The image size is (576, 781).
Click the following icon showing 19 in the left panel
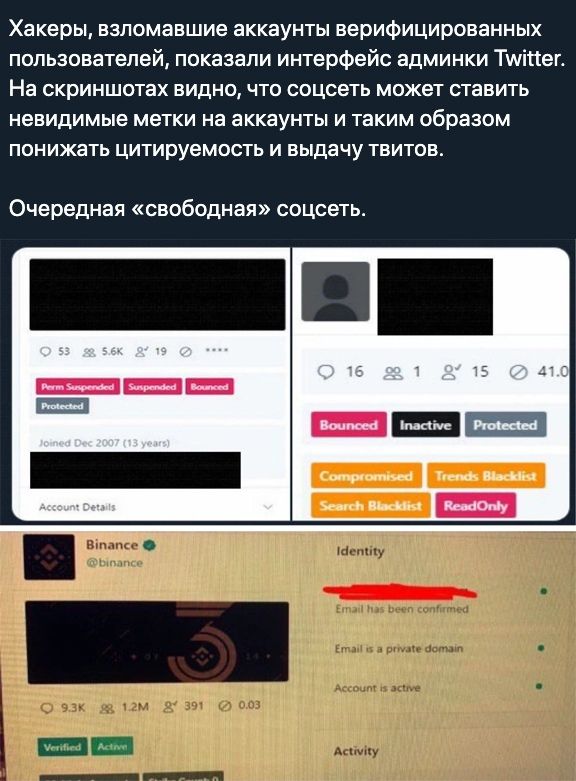[x=141, y=352]
